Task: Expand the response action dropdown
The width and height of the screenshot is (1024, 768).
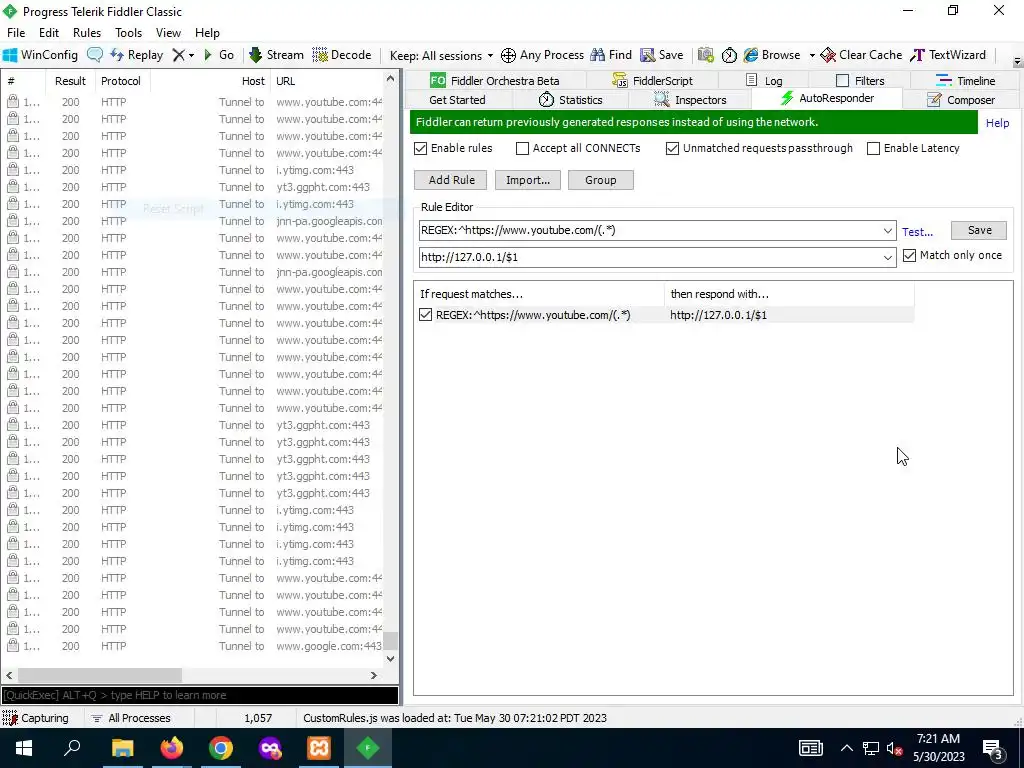Action: tap(887, 257)
